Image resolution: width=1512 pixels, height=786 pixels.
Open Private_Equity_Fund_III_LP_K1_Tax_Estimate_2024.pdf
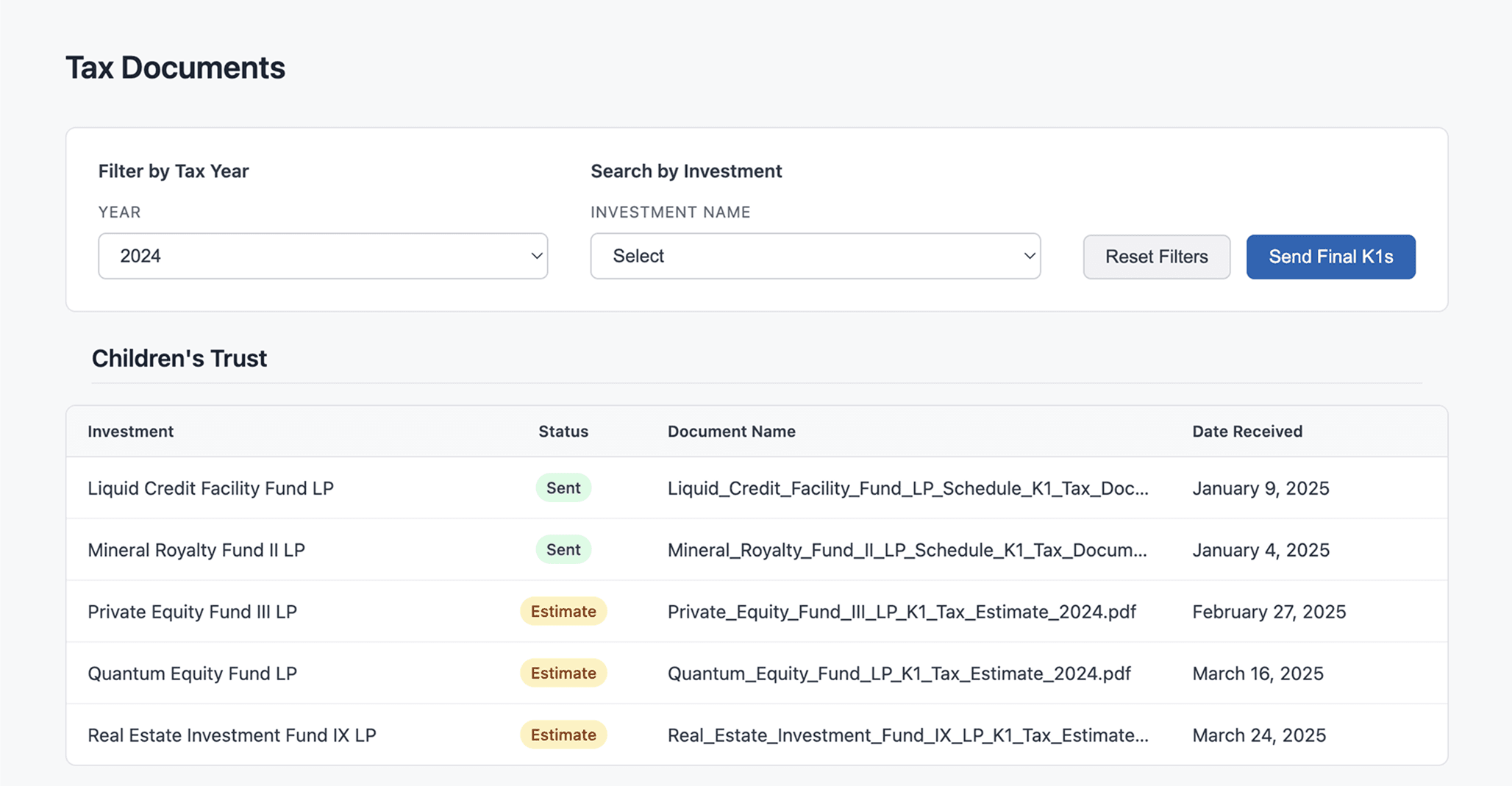pyautogui.click(x=902, y=612)
